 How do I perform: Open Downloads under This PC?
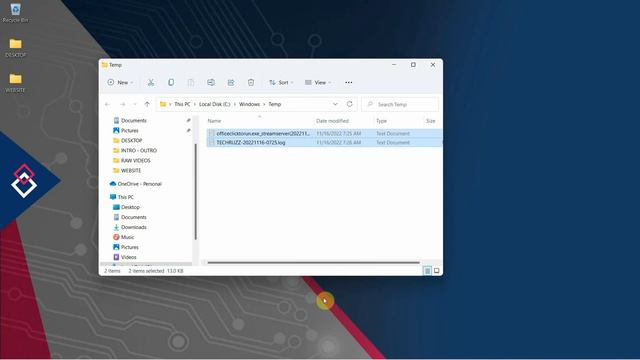(x=133, y=227)
